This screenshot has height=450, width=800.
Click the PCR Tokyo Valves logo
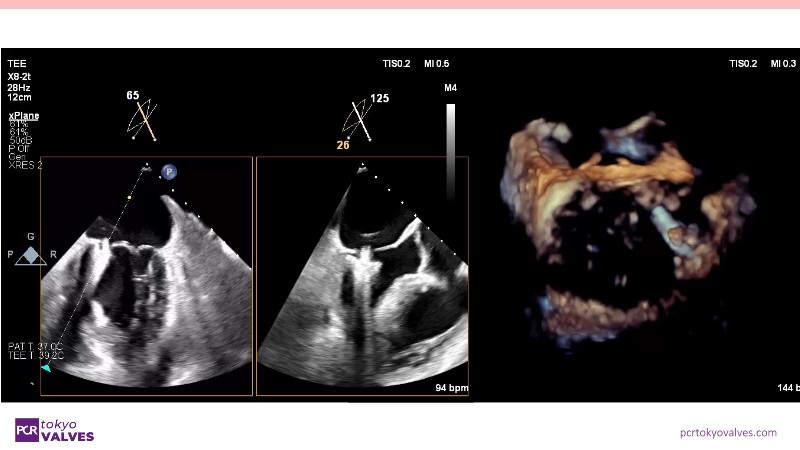(x=55, y=430)
